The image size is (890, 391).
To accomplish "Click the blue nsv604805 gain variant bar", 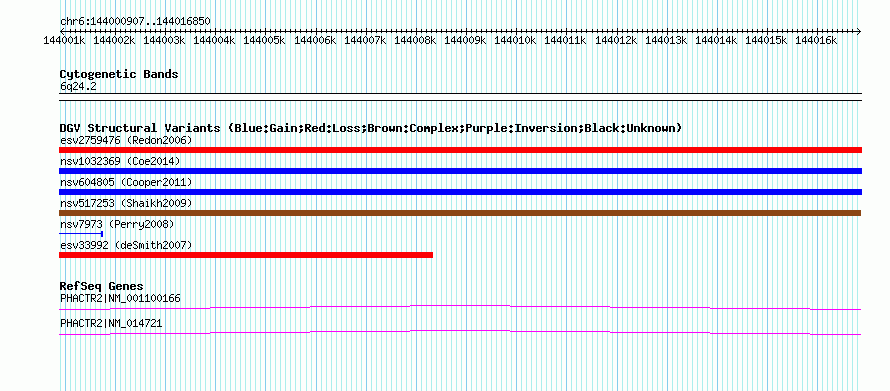I will pos(460,192).
